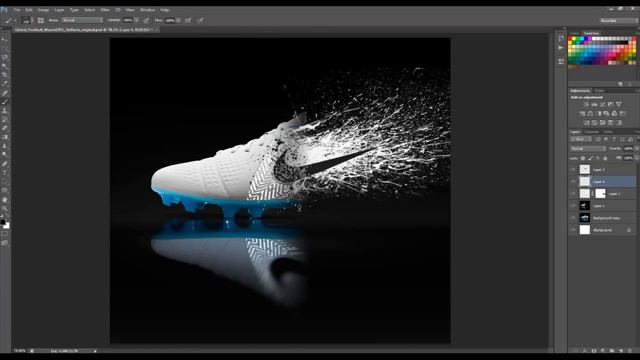Select the Eyedropper tool
Screen dimensions: 640x360
point(5,84)
